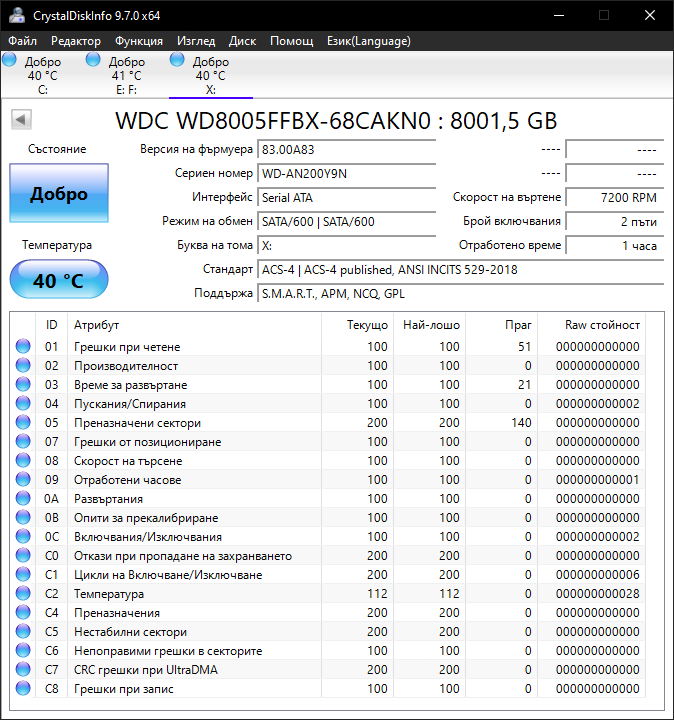The width and height of the screenshot is (674, 720).
Task: Click the status orb of attribute 08
Action: coord(23,460)
